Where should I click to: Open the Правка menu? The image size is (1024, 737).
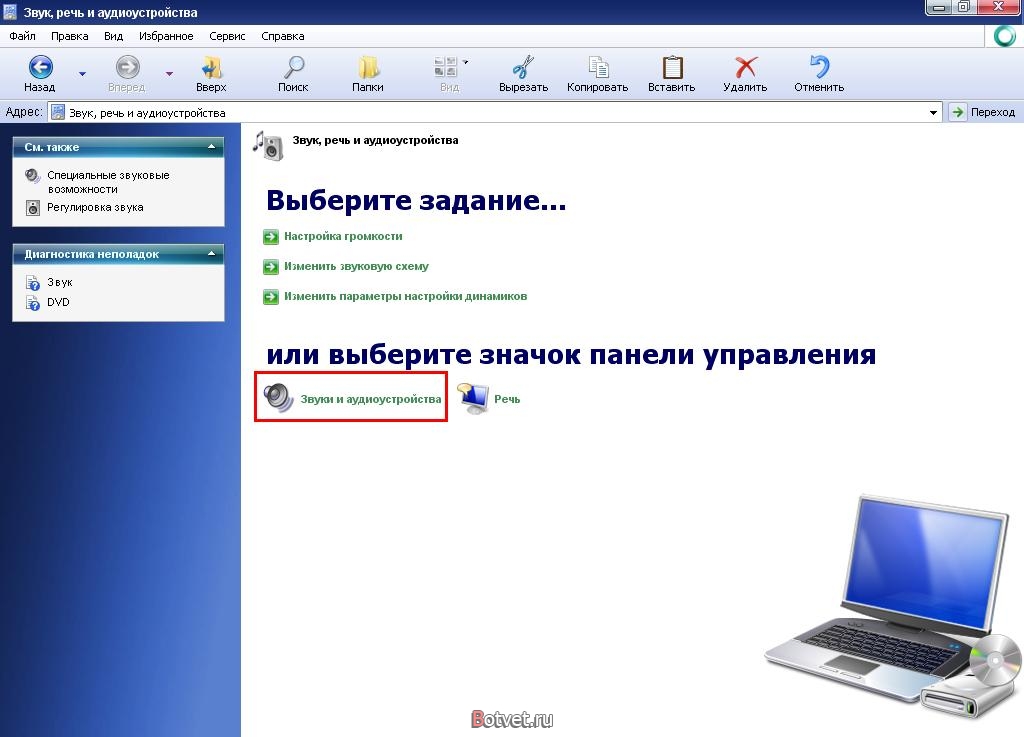pos(70,36)
